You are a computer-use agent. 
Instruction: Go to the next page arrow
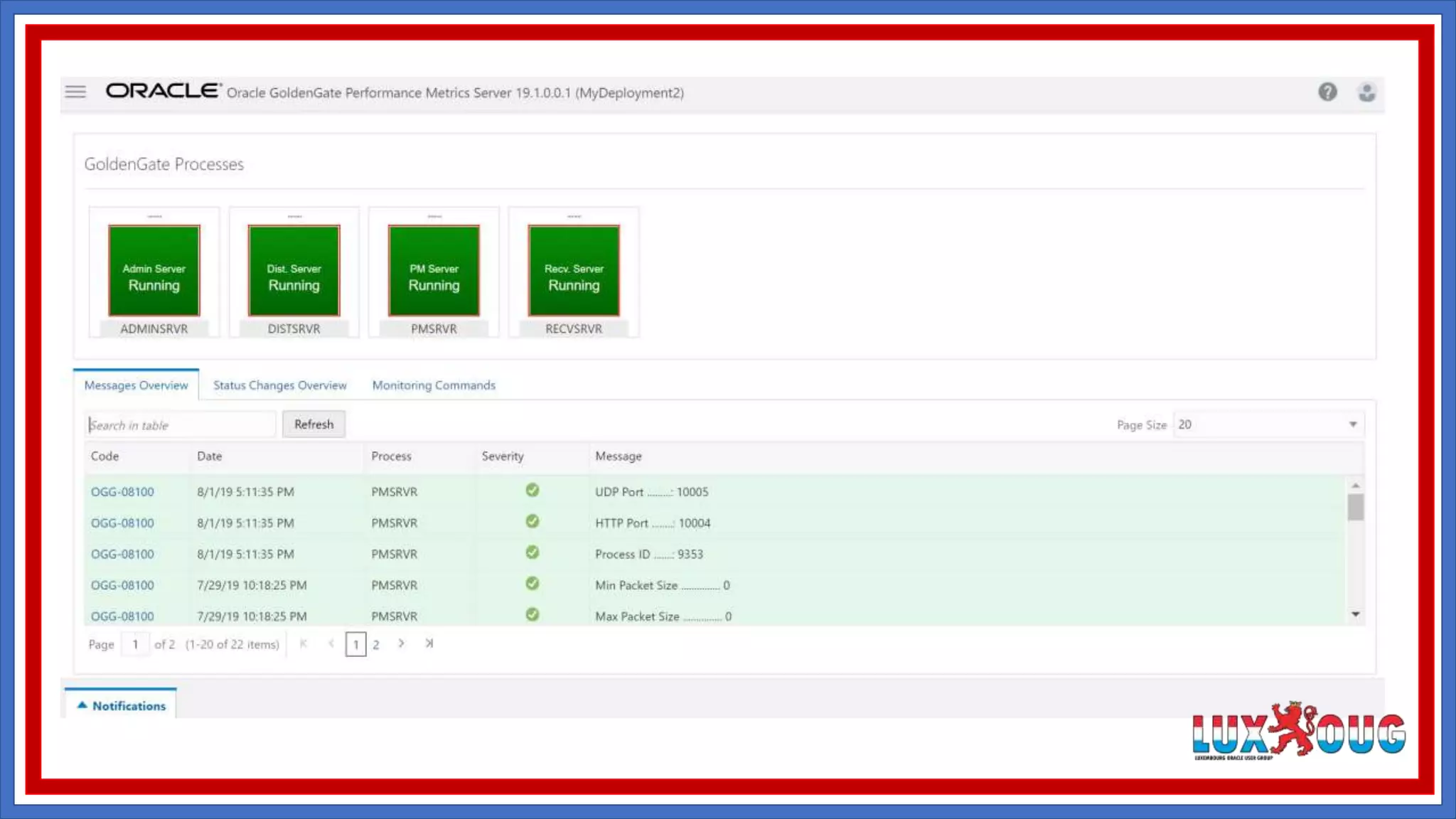(401, 643)
